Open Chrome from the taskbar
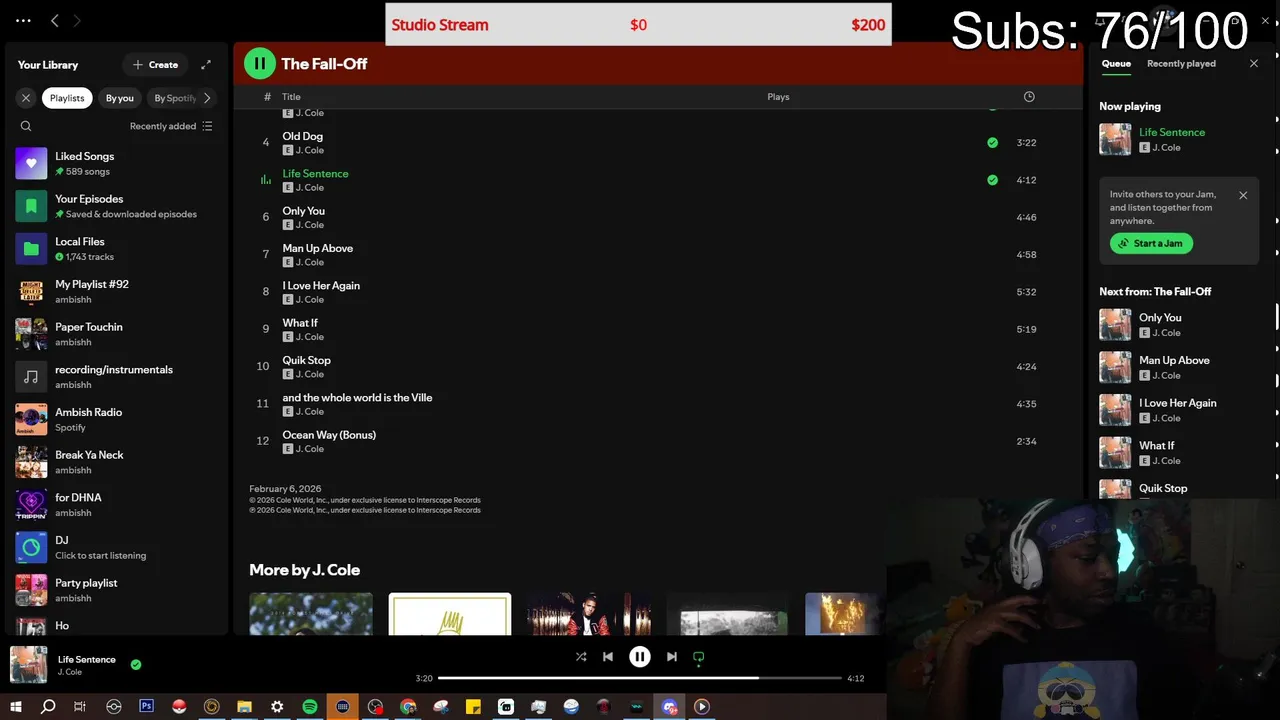1280x720 pixels. click(x=408, y=706)
